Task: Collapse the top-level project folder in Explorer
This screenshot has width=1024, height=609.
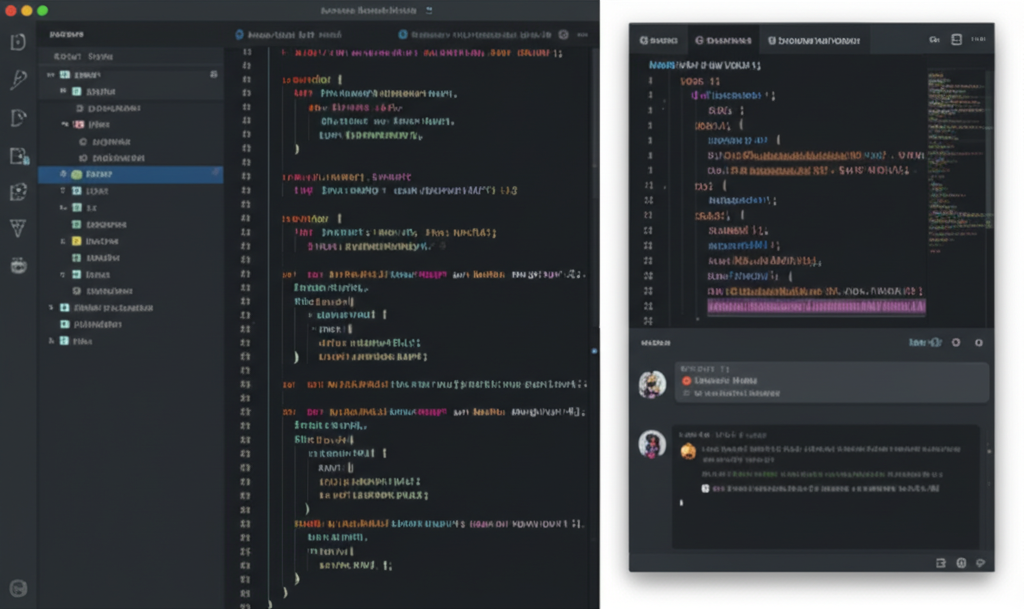Action: tap(50, 74)
